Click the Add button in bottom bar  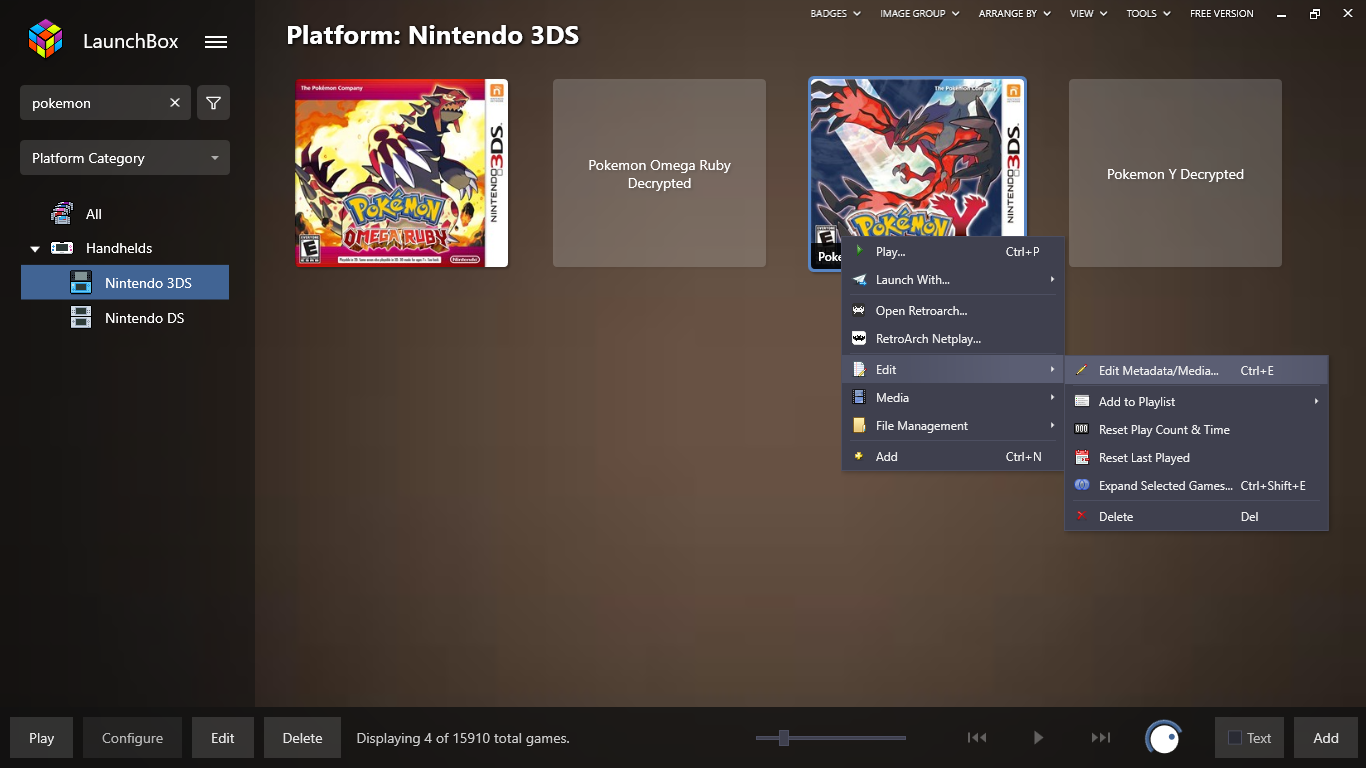[x=1326, y=738]
